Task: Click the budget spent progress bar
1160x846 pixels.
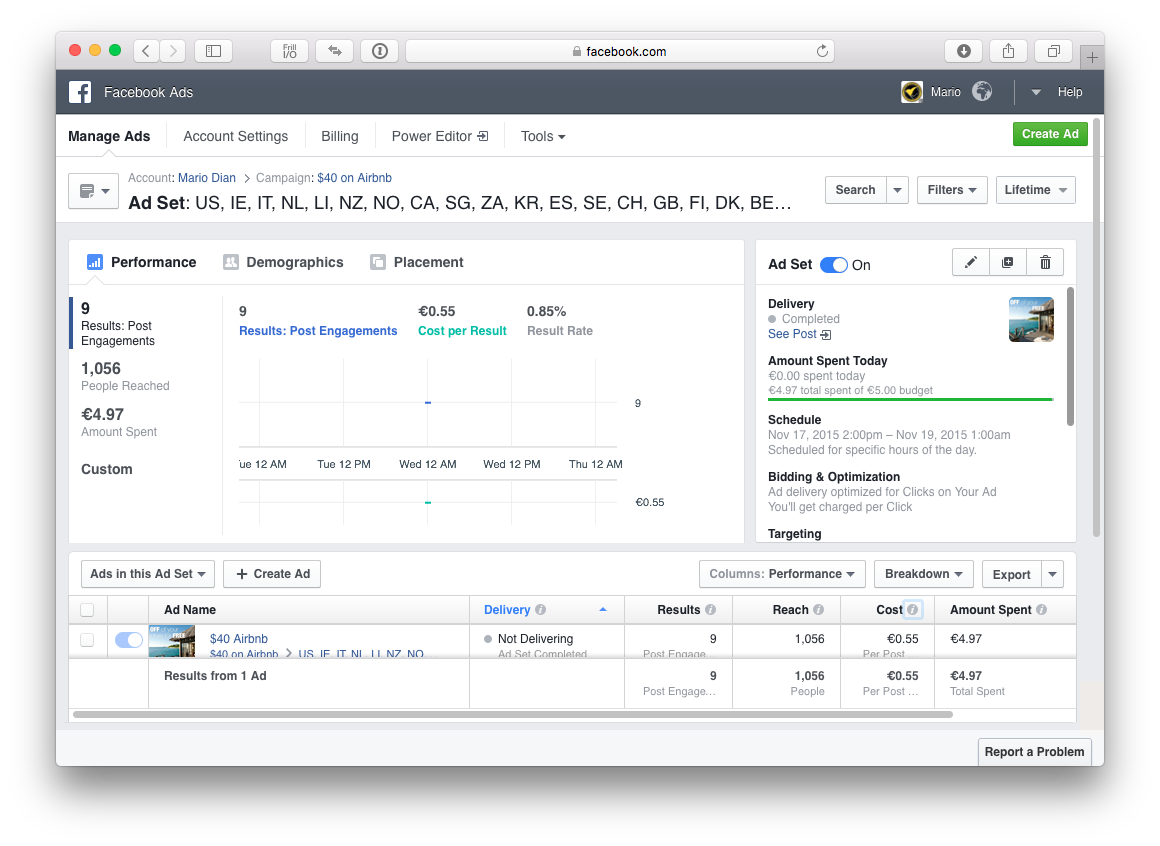Action: click(x=911, y=399)
